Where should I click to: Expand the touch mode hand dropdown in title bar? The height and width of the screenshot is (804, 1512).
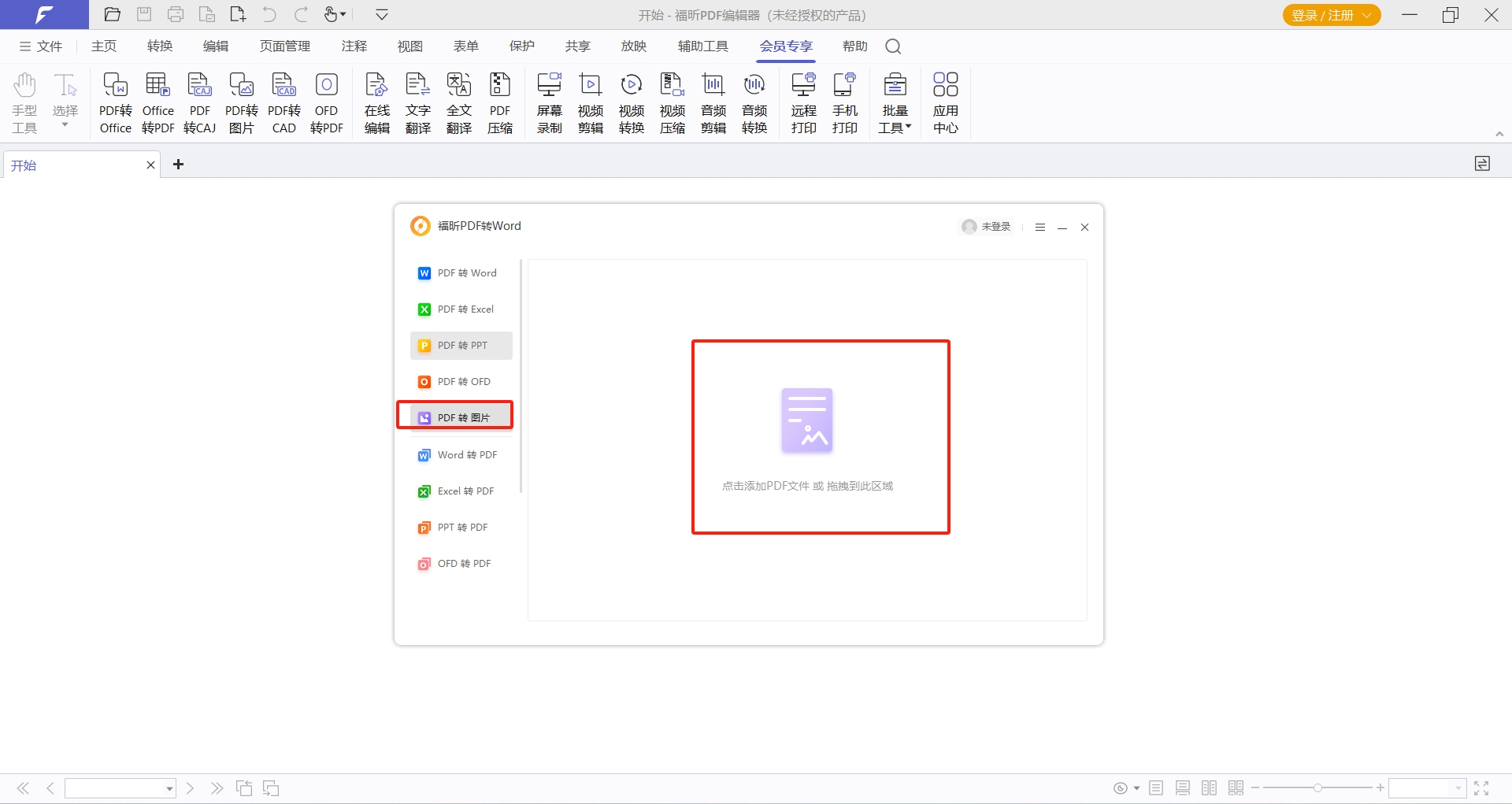point(343,14)
